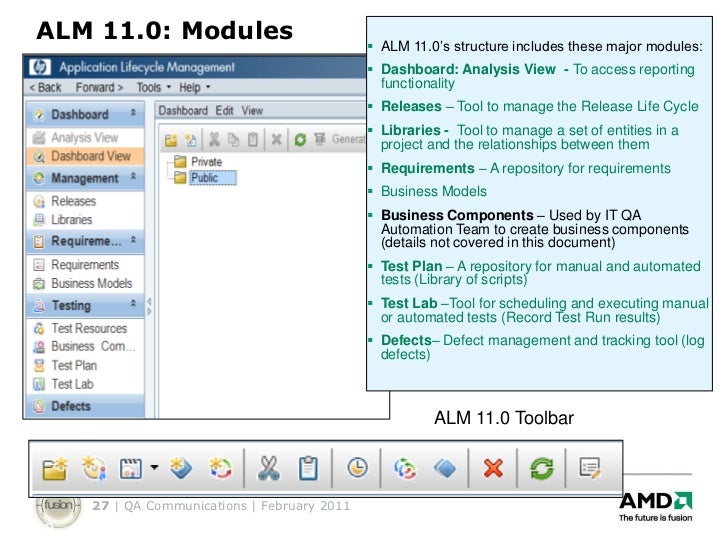Viewport: 728px width, 546px height.
Task: Click the HP logo in title bar
Action: pyautogui.click(x=40, y=67)
